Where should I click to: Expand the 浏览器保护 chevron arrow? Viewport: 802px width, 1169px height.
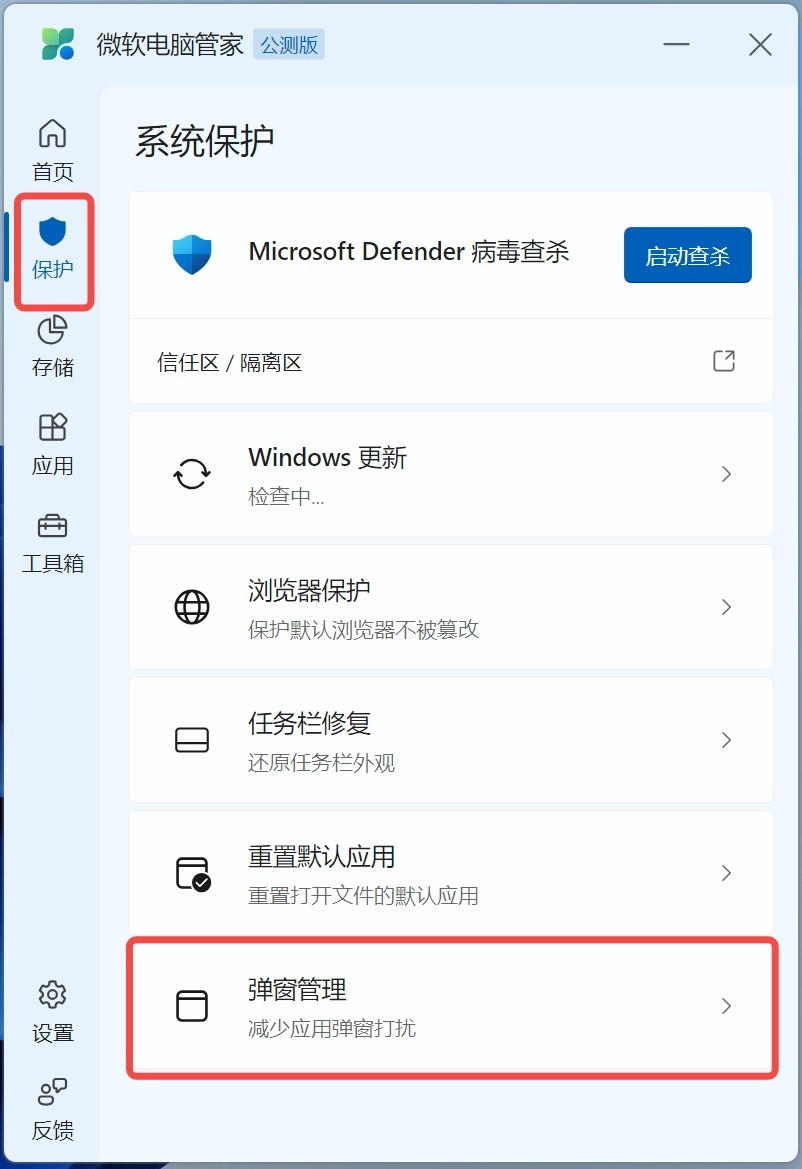pyautogui.click(x=726, y=607)
